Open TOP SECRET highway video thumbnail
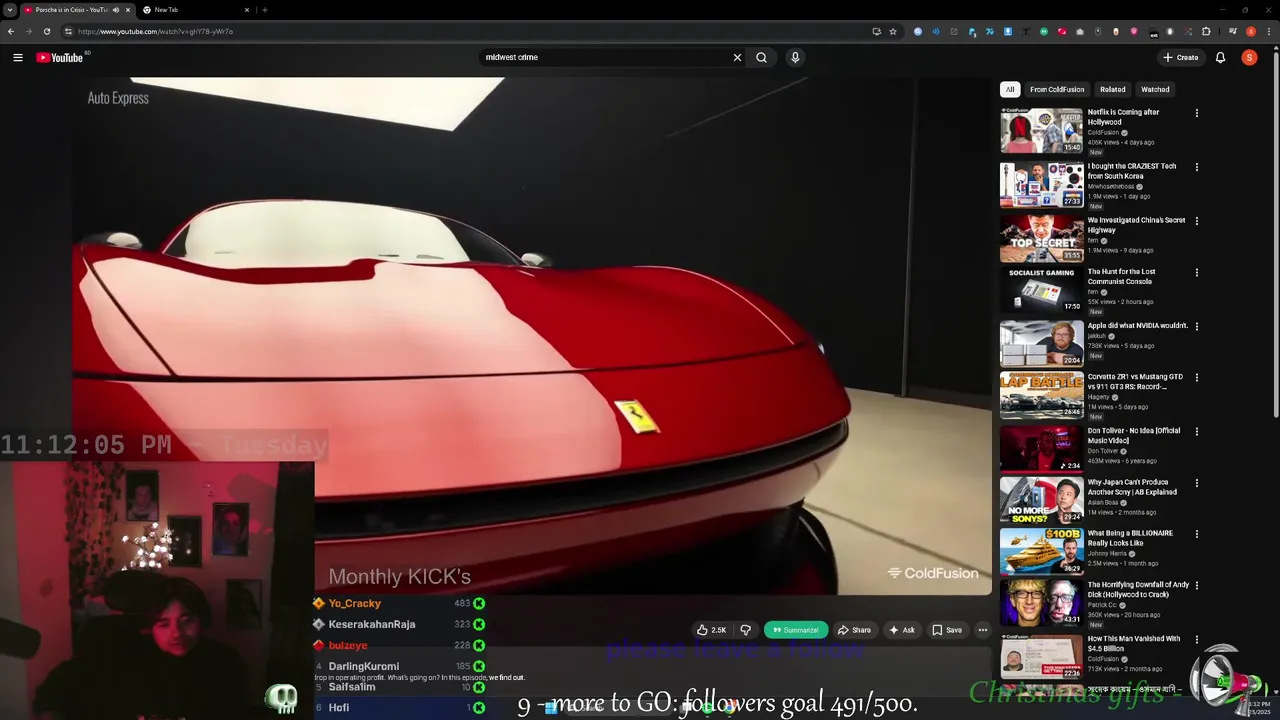1280x720 pixels. pos(1041,239)
